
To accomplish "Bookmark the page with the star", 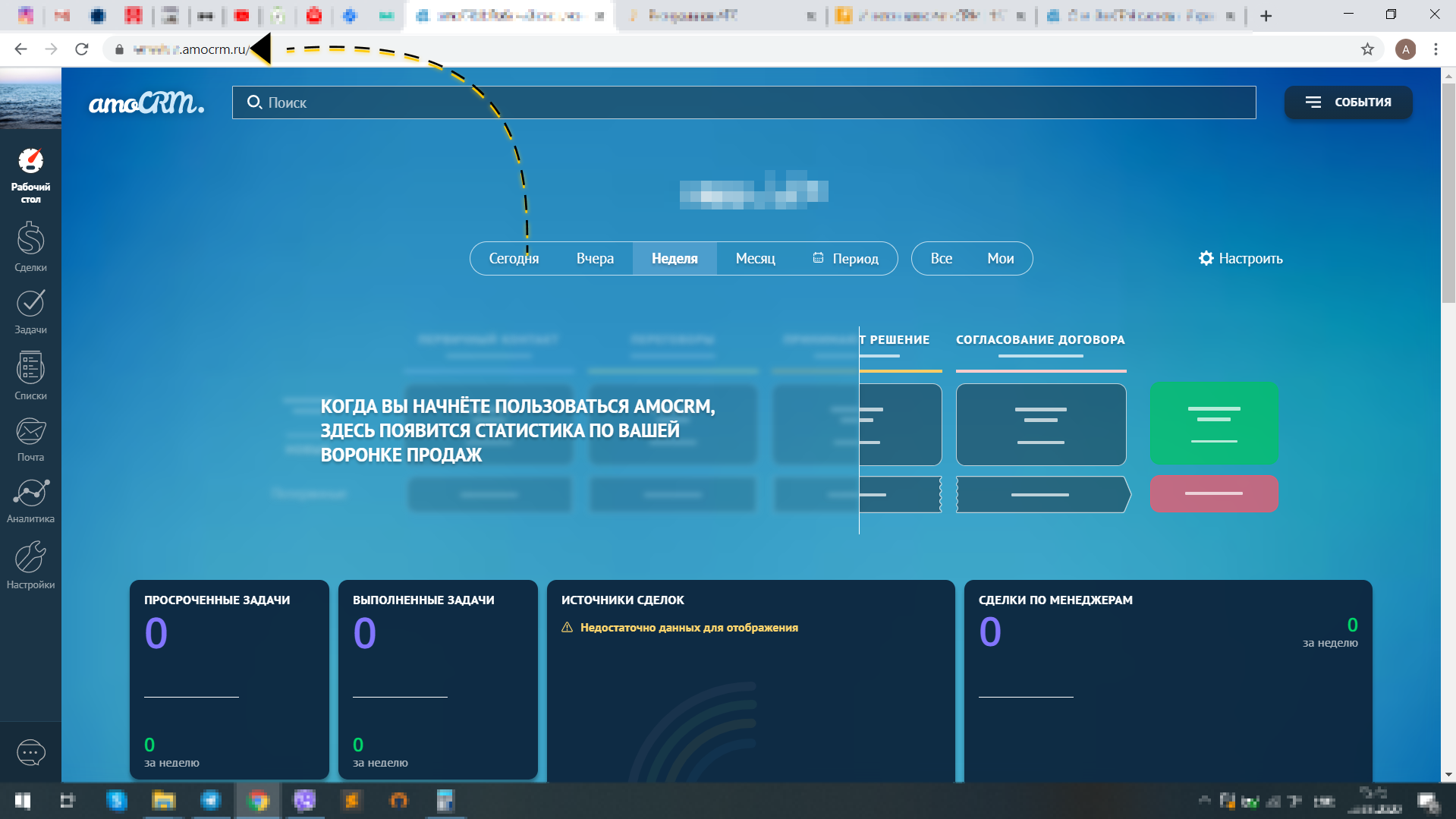I will (x=1366, y=49).
